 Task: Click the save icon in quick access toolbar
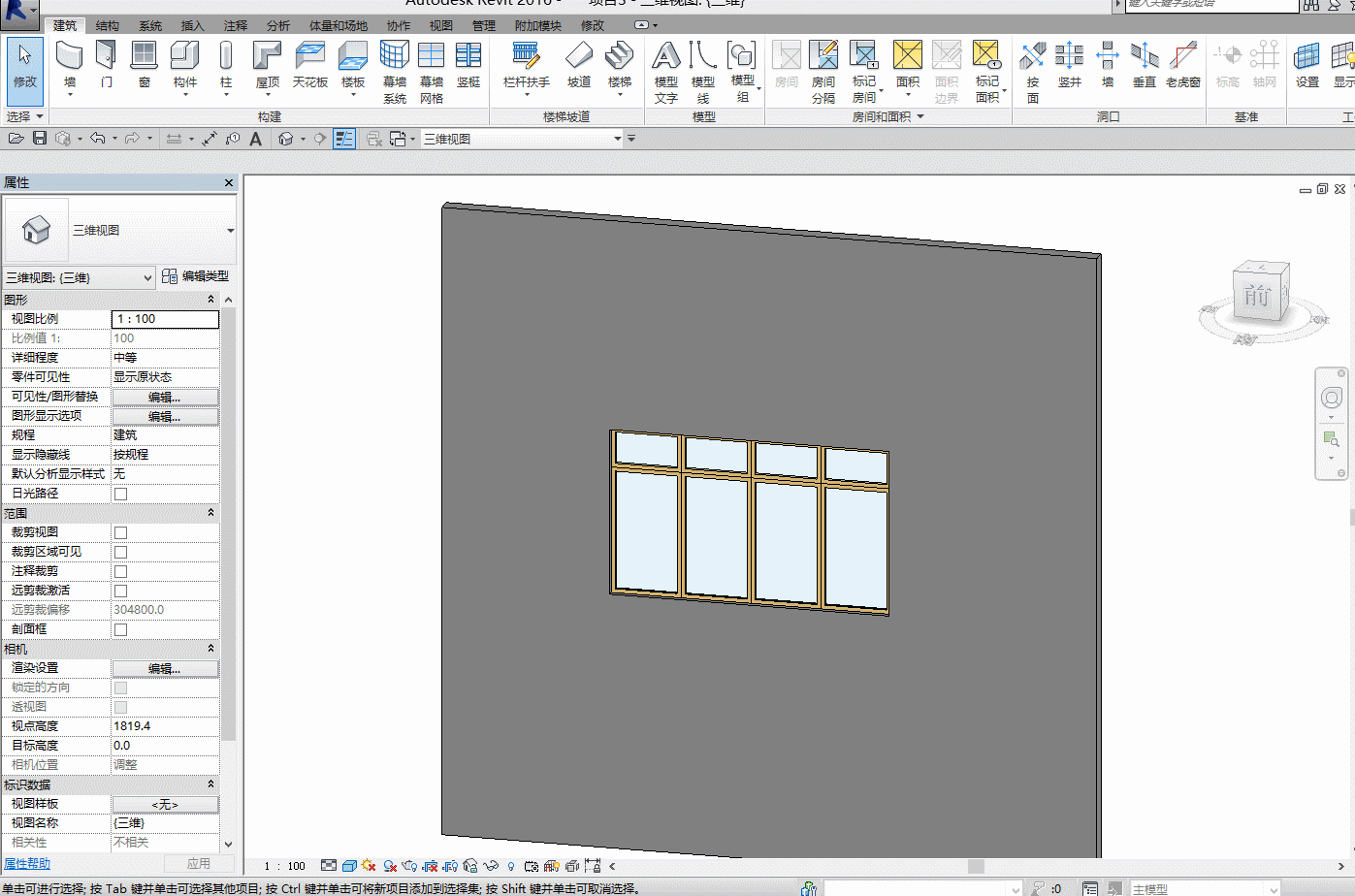[x=40, y=139]
